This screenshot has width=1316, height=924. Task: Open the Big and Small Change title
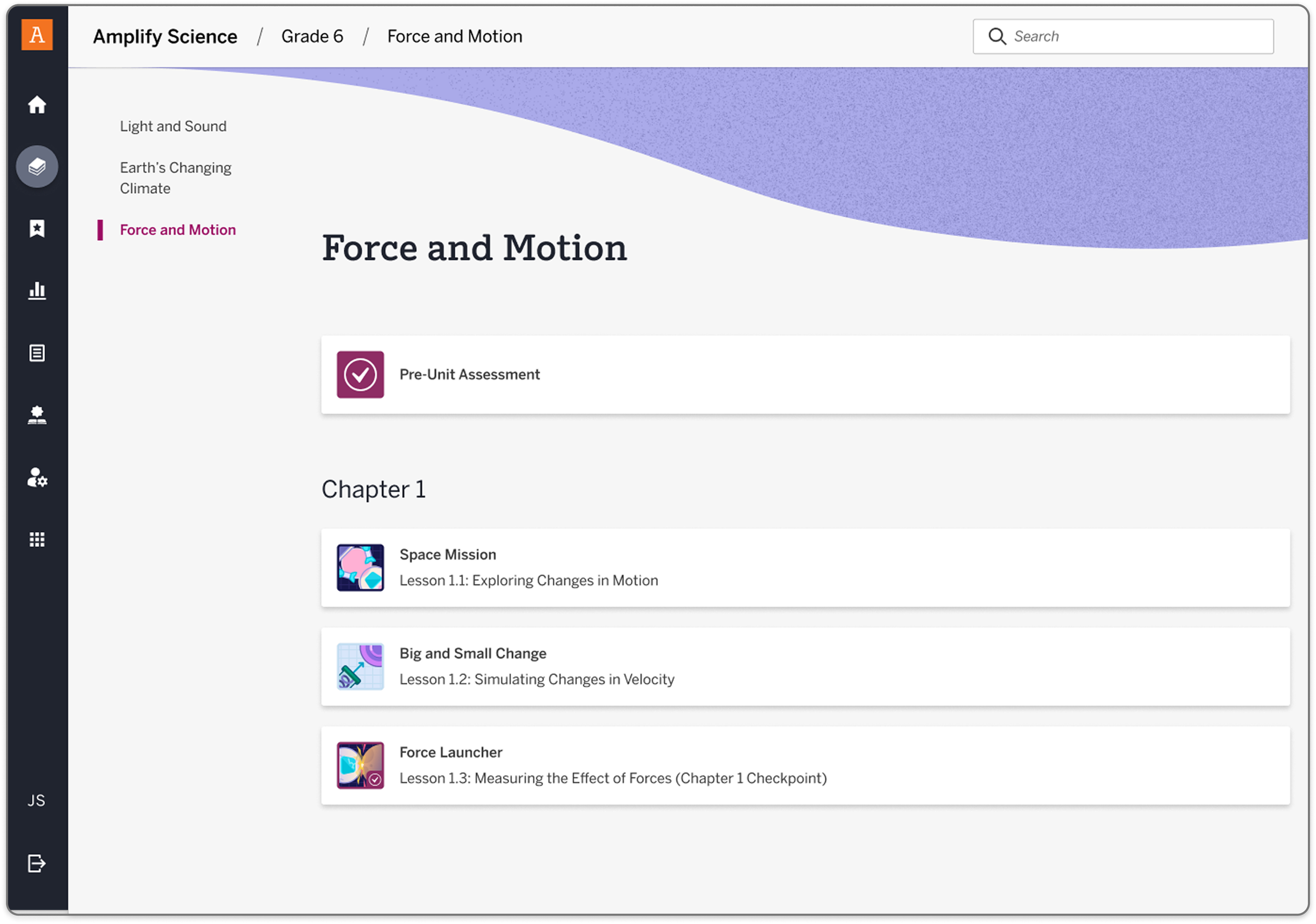473,653
